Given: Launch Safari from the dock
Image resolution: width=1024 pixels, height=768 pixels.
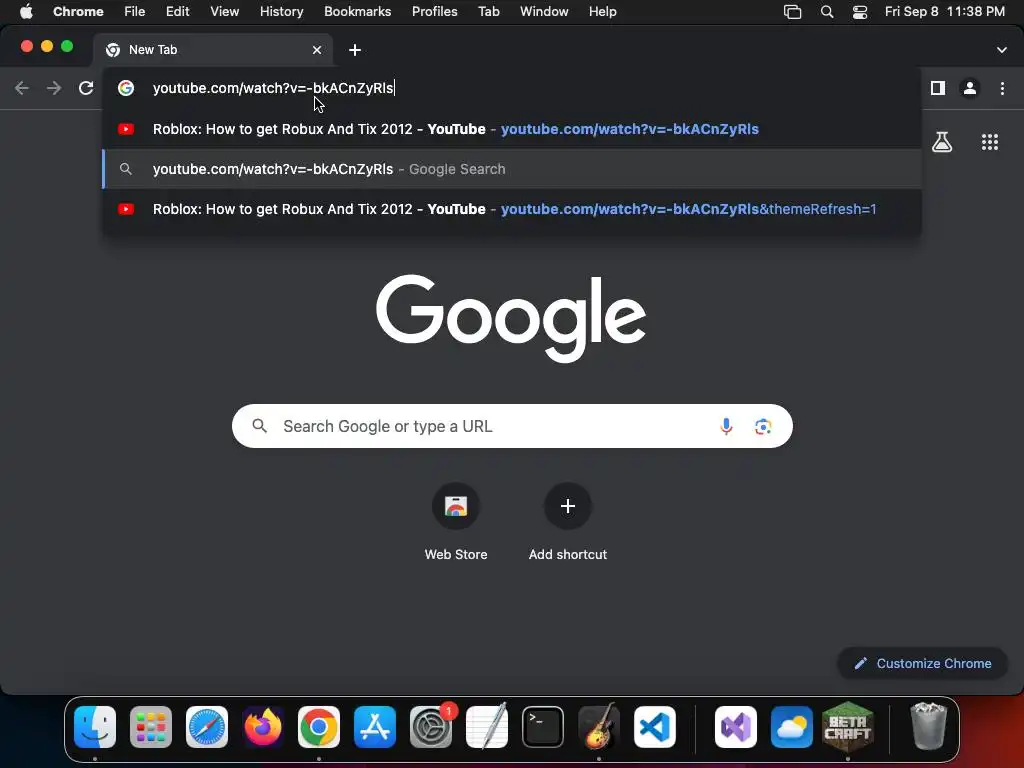Looking at the screenshot, I should pyautogui.click(x=207, y=727).
